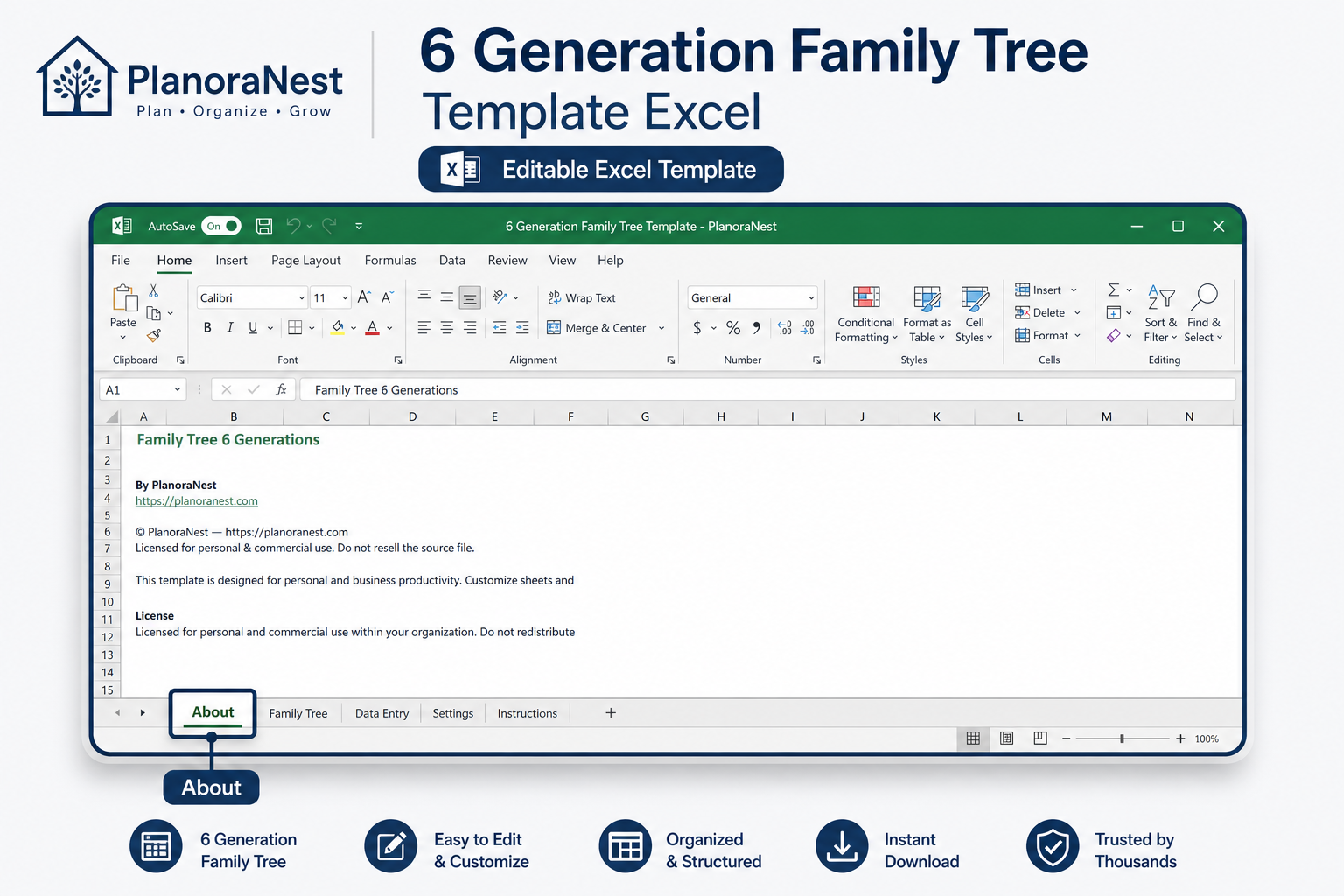Click AutoSum sigma icon
The image size is (1344, 896).
point(1113,290)
